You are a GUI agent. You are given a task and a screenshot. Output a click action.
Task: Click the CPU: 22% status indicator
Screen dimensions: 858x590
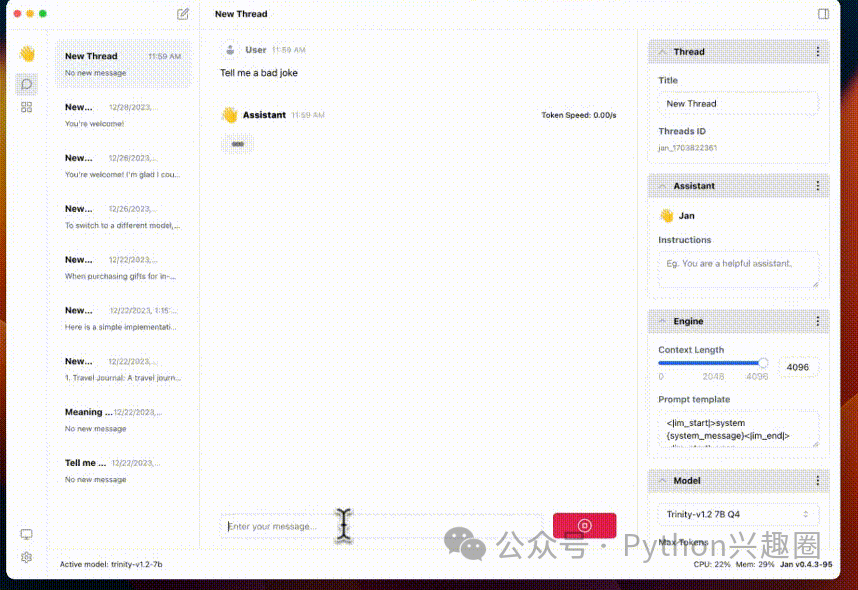[712, 564]
